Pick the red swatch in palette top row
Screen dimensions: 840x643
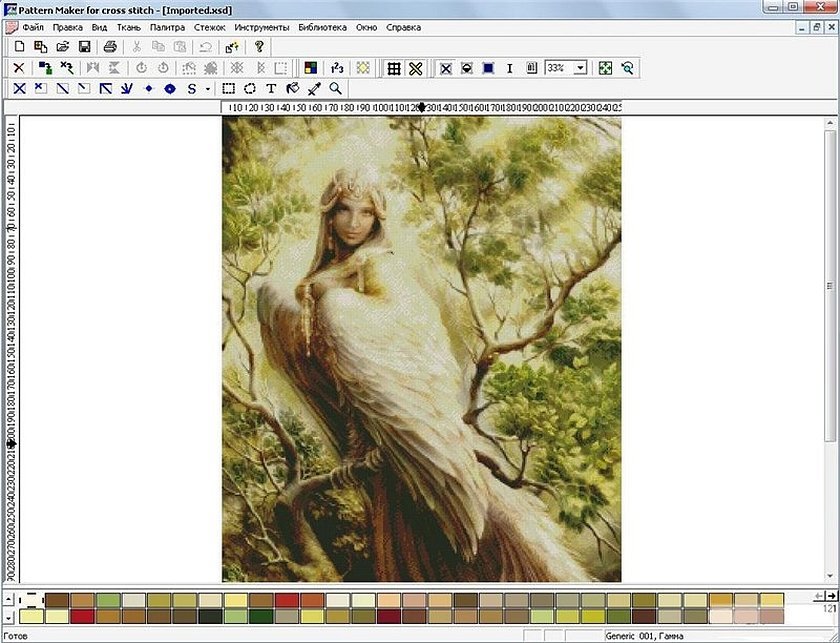point(287,599)
